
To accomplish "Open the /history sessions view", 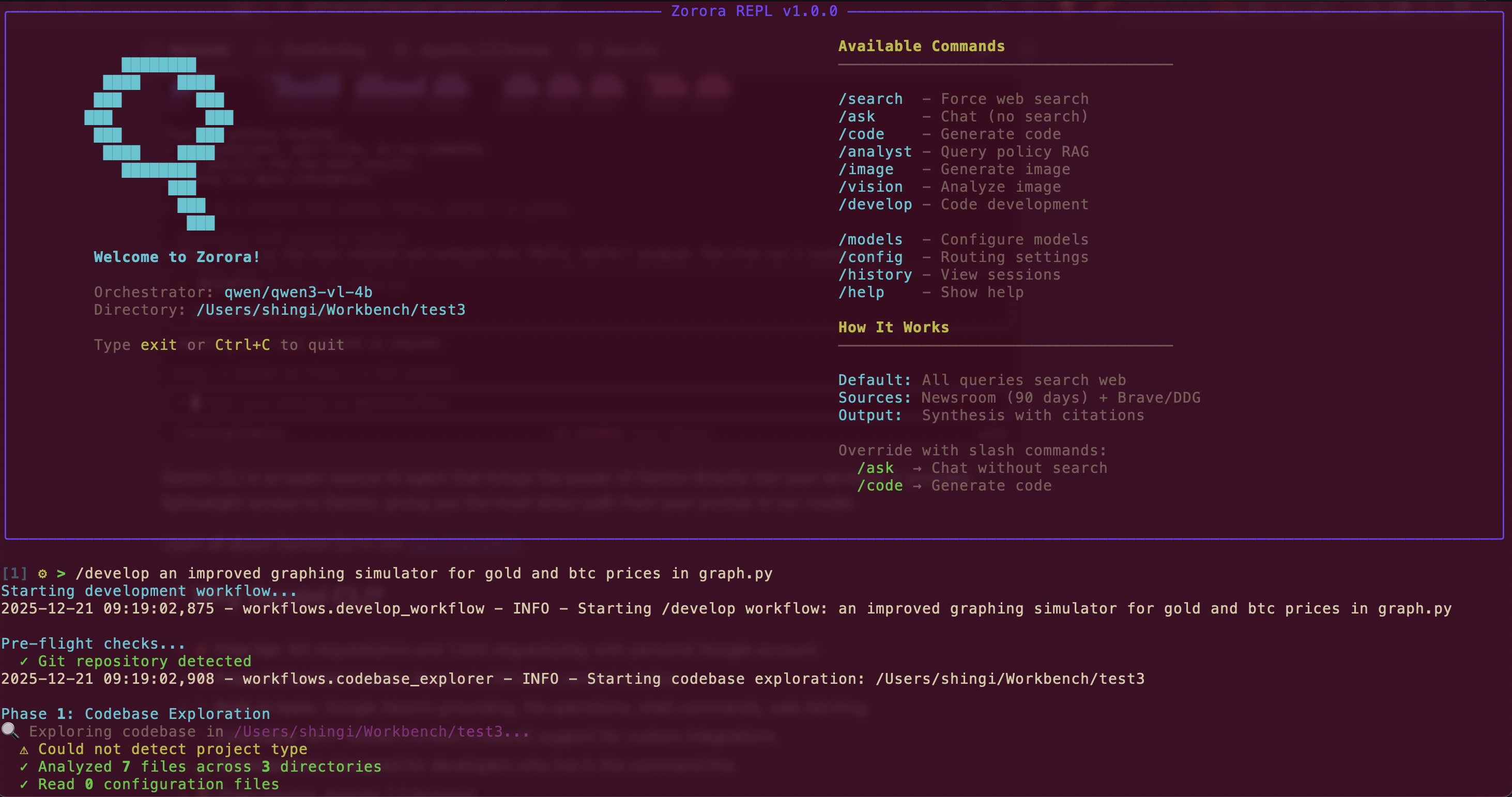I will tap(876, 274).
